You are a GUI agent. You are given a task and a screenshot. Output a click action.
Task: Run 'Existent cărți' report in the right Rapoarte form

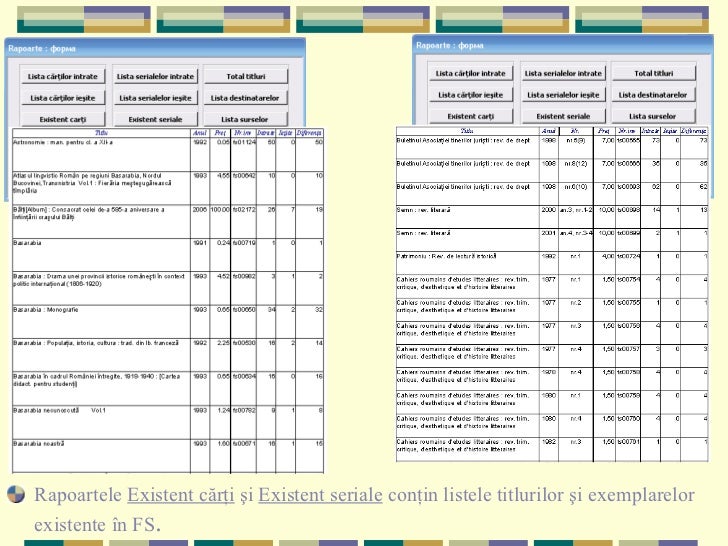470,116
